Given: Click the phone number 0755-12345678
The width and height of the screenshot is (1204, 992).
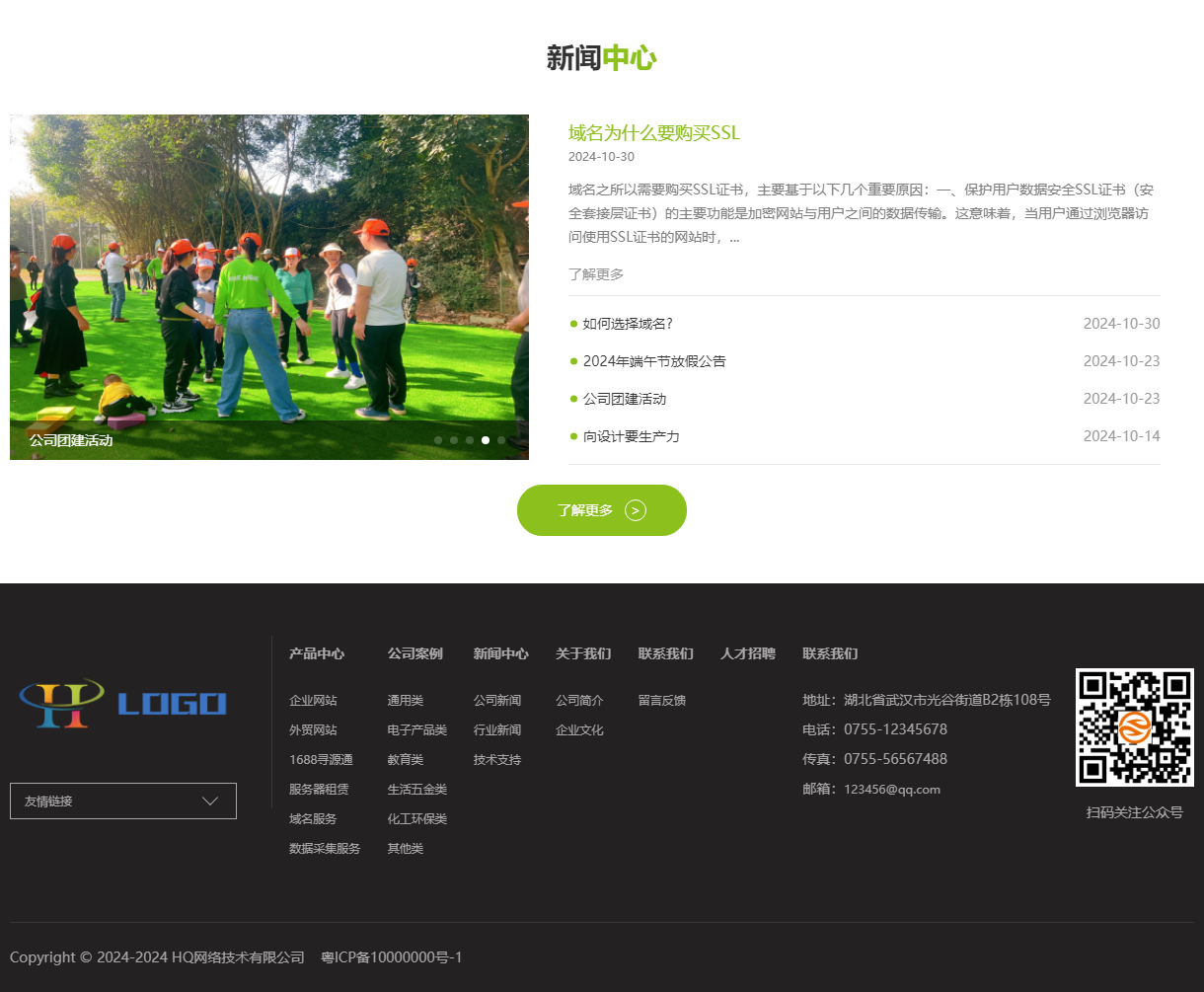Looking at the screenshot, I should (895, 729).
